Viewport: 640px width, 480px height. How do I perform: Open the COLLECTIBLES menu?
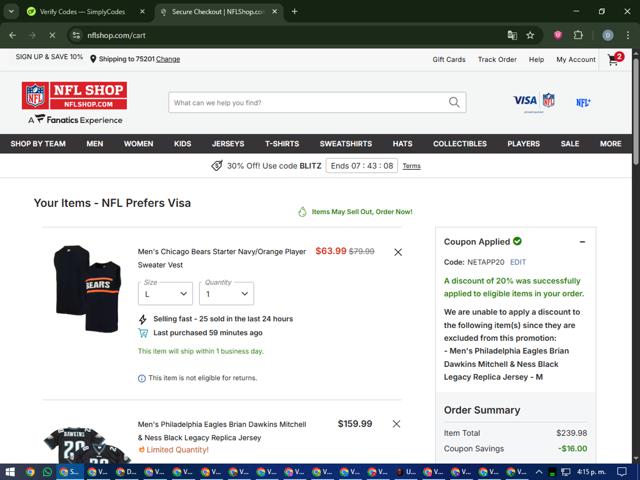(x=460, y=144)
